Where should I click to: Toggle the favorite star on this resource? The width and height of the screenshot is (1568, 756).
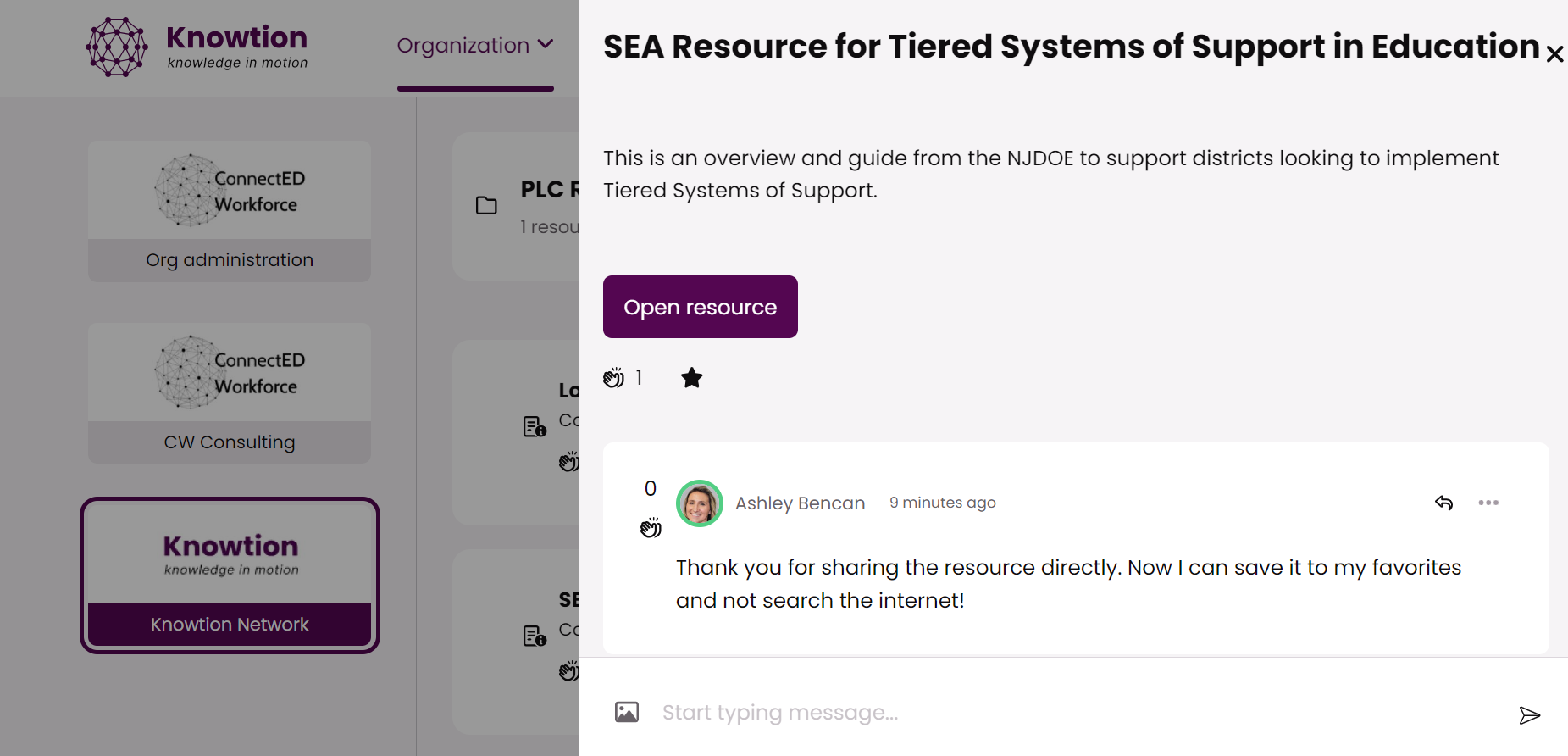pyautogui.click(x=692, y=378)
